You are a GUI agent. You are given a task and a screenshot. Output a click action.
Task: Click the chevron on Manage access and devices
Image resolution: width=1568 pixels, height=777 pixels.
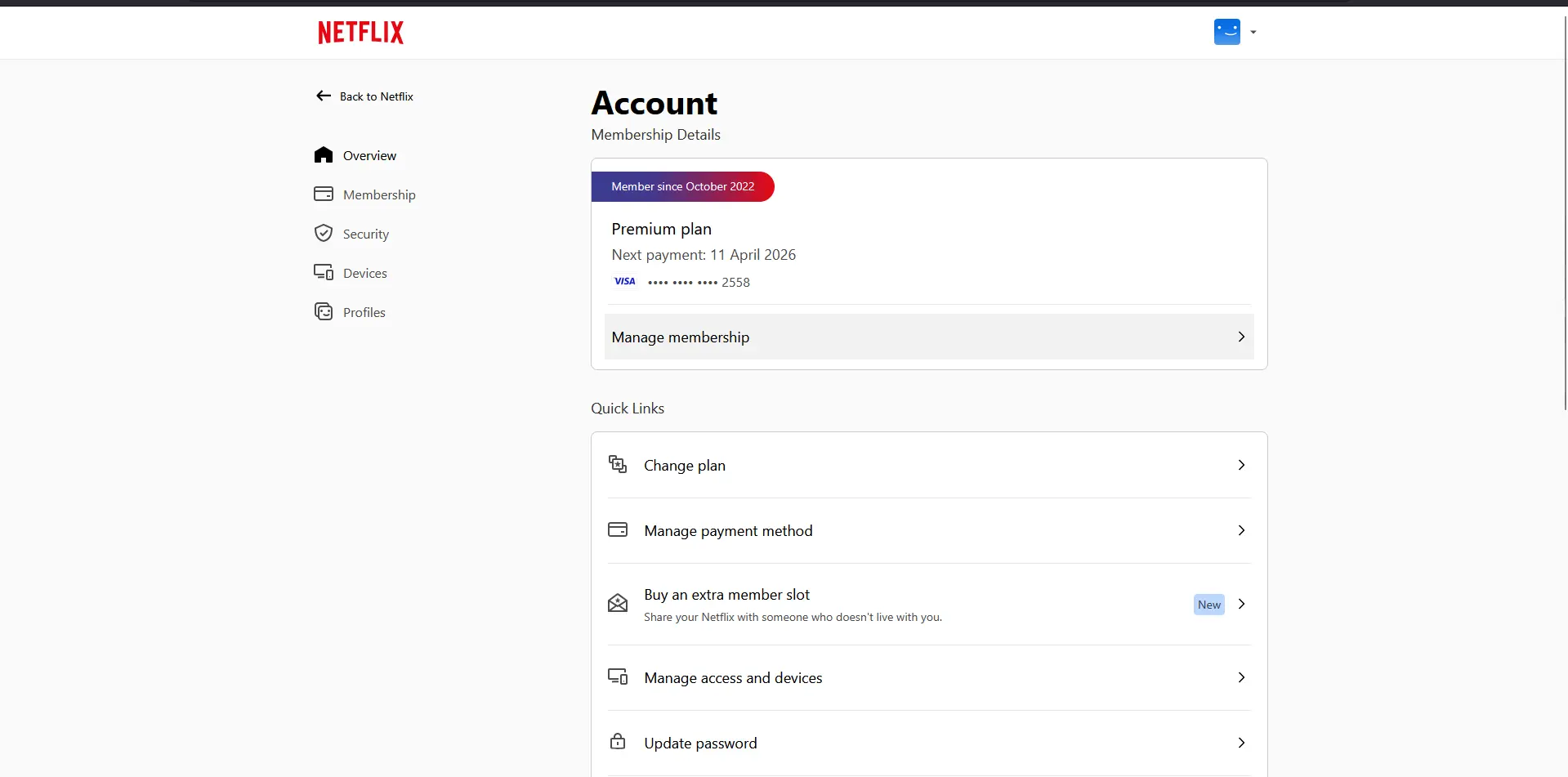[1241, 677]
